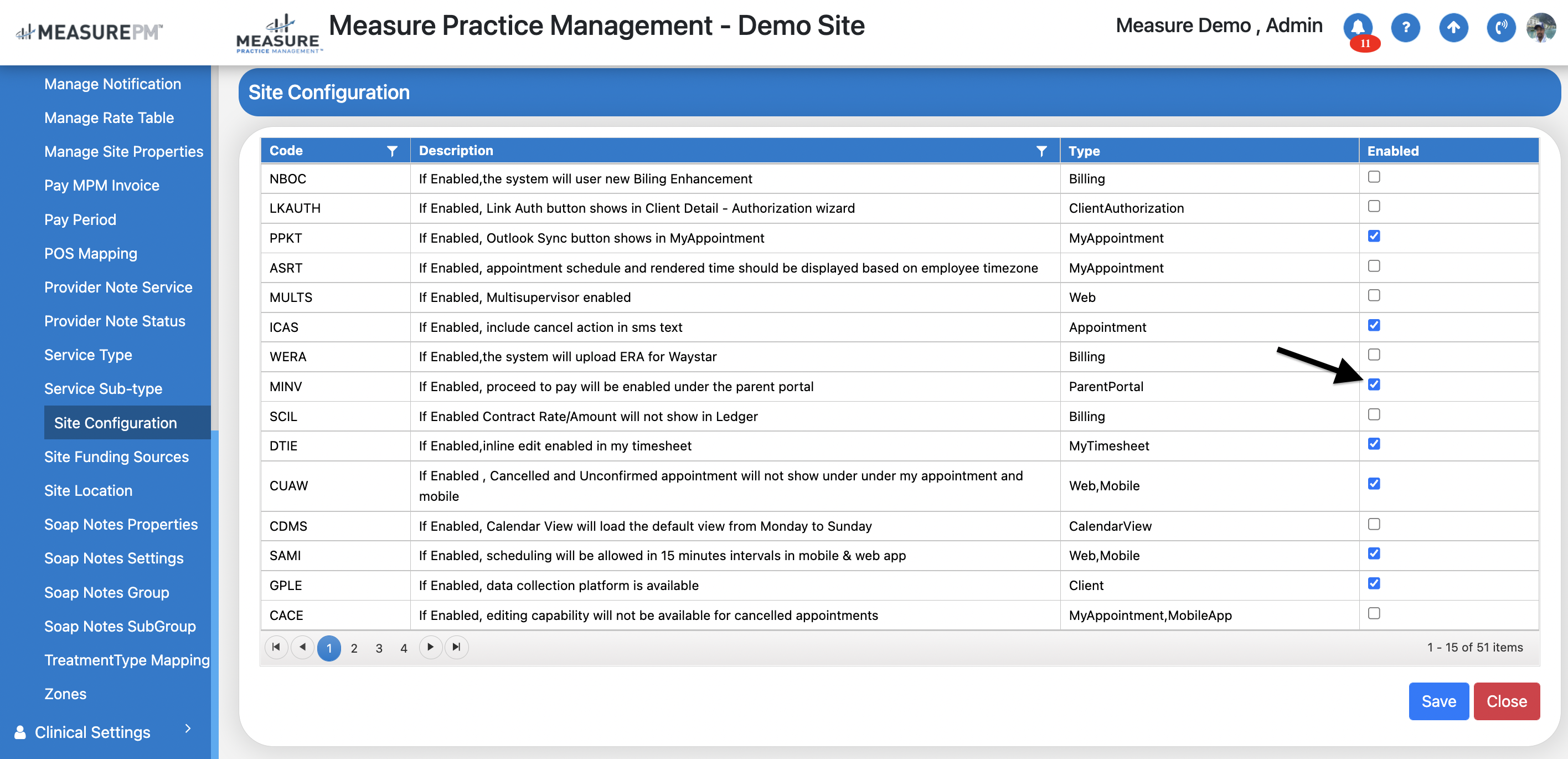Go to the last page of grid
This screenshot has width=1568, height=759.
click(x=457, y=647)
